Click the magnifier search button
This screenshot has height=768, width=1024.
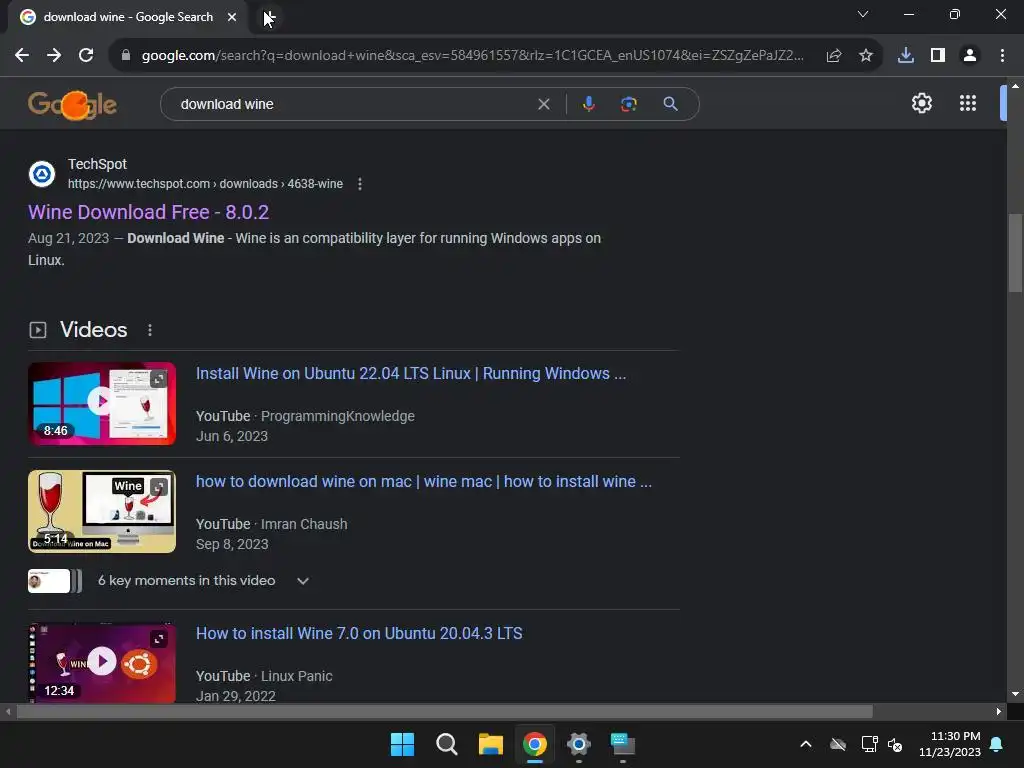click(x=670, y=104)
